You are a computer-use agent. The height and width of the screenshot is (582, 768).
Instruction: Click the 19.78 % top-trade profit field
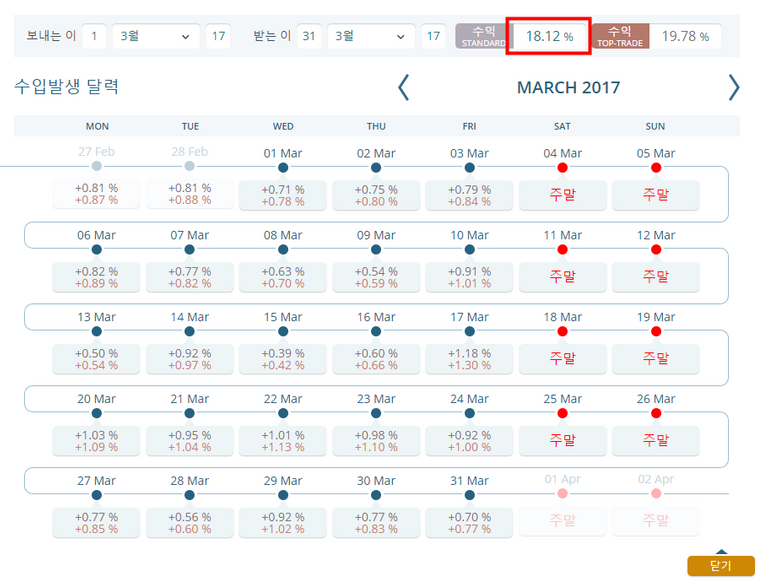[687, 37]
